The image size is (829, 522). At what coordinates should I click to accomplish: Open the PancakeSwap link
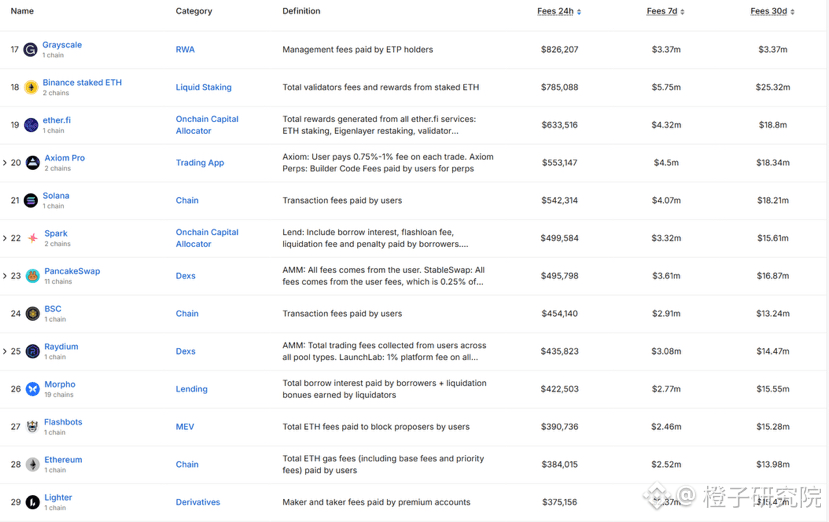(72, 271)
